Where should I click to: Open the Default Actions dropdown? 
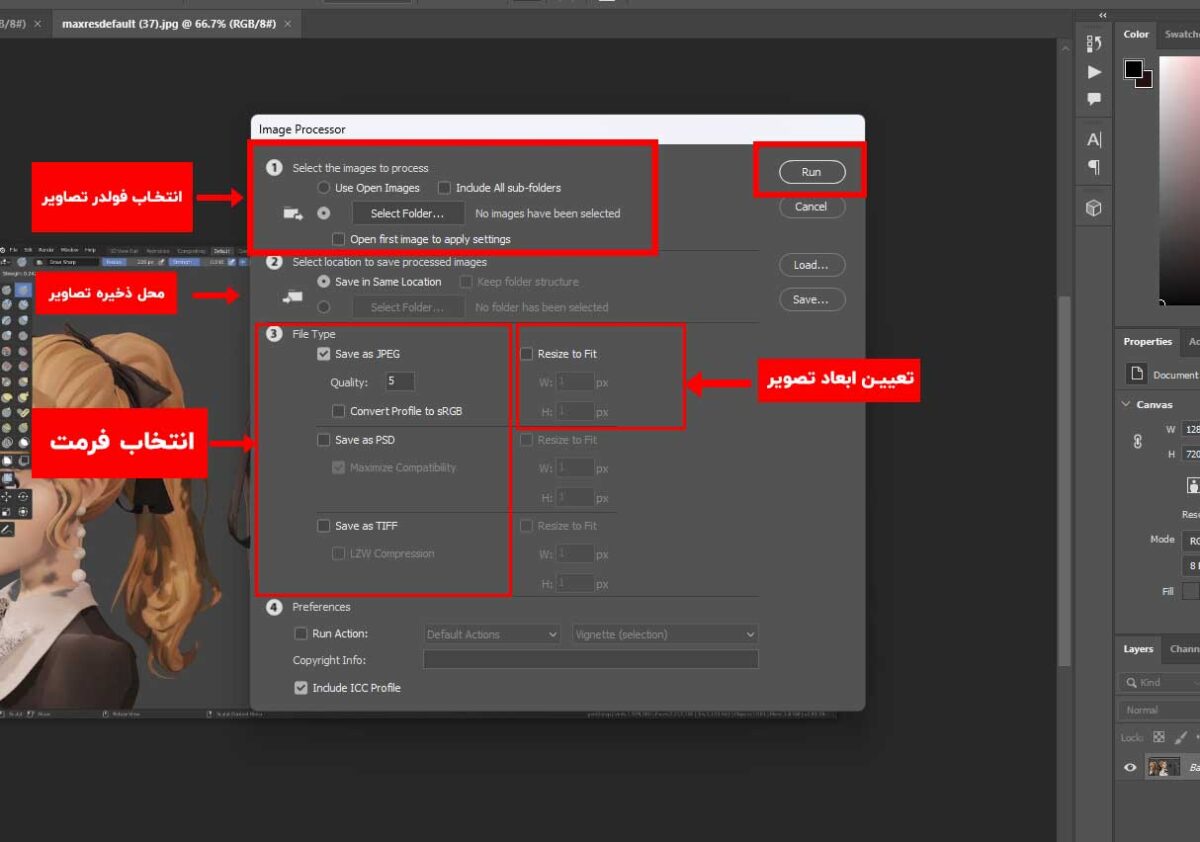[x=492, y=634]
